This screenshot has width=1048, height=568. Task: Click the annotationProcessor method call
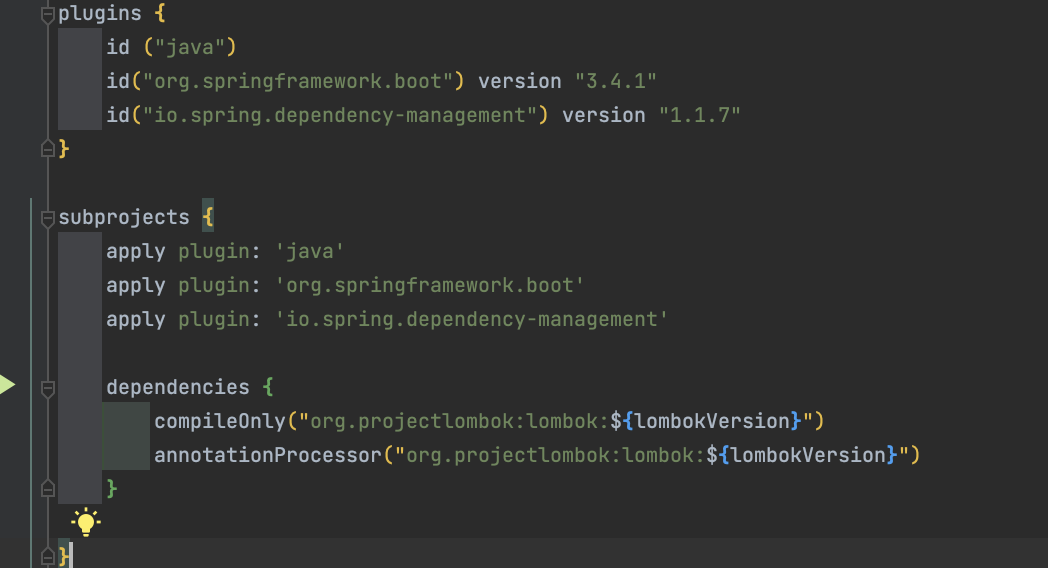268,456
